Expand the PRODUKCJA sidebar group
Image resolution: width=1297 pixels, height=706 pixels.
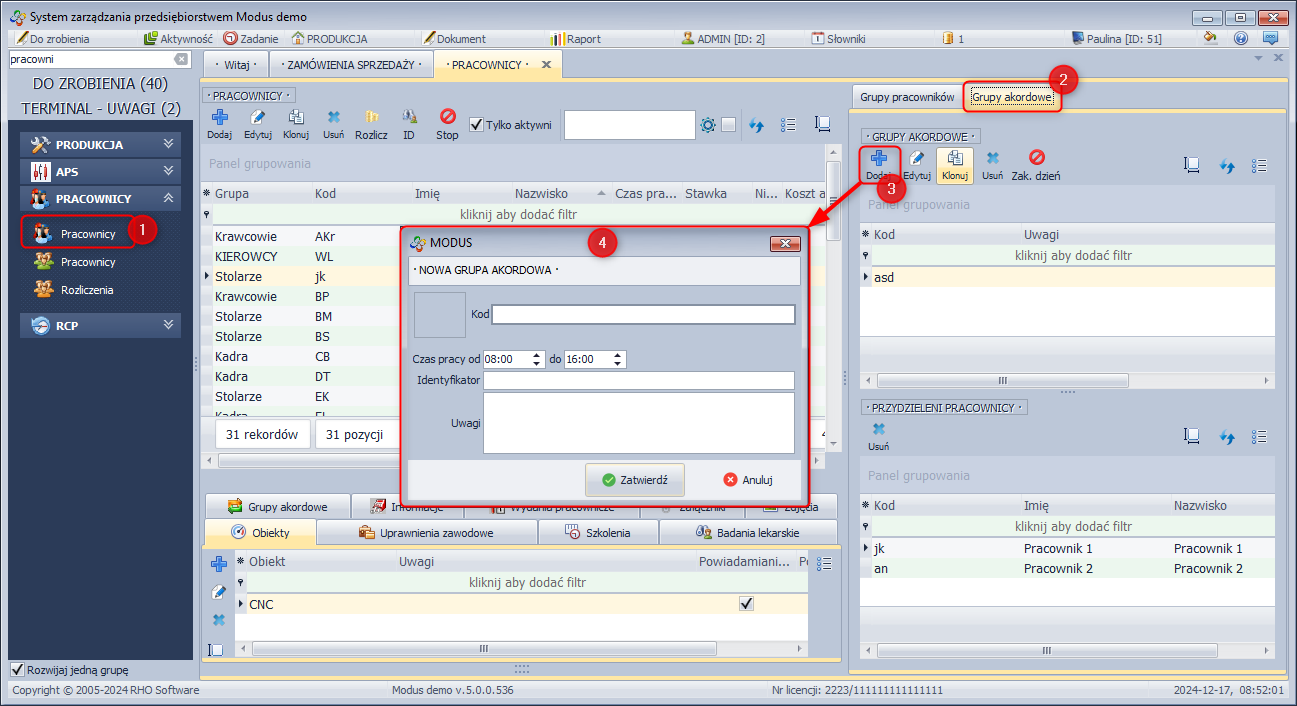[x=168, y=144]
